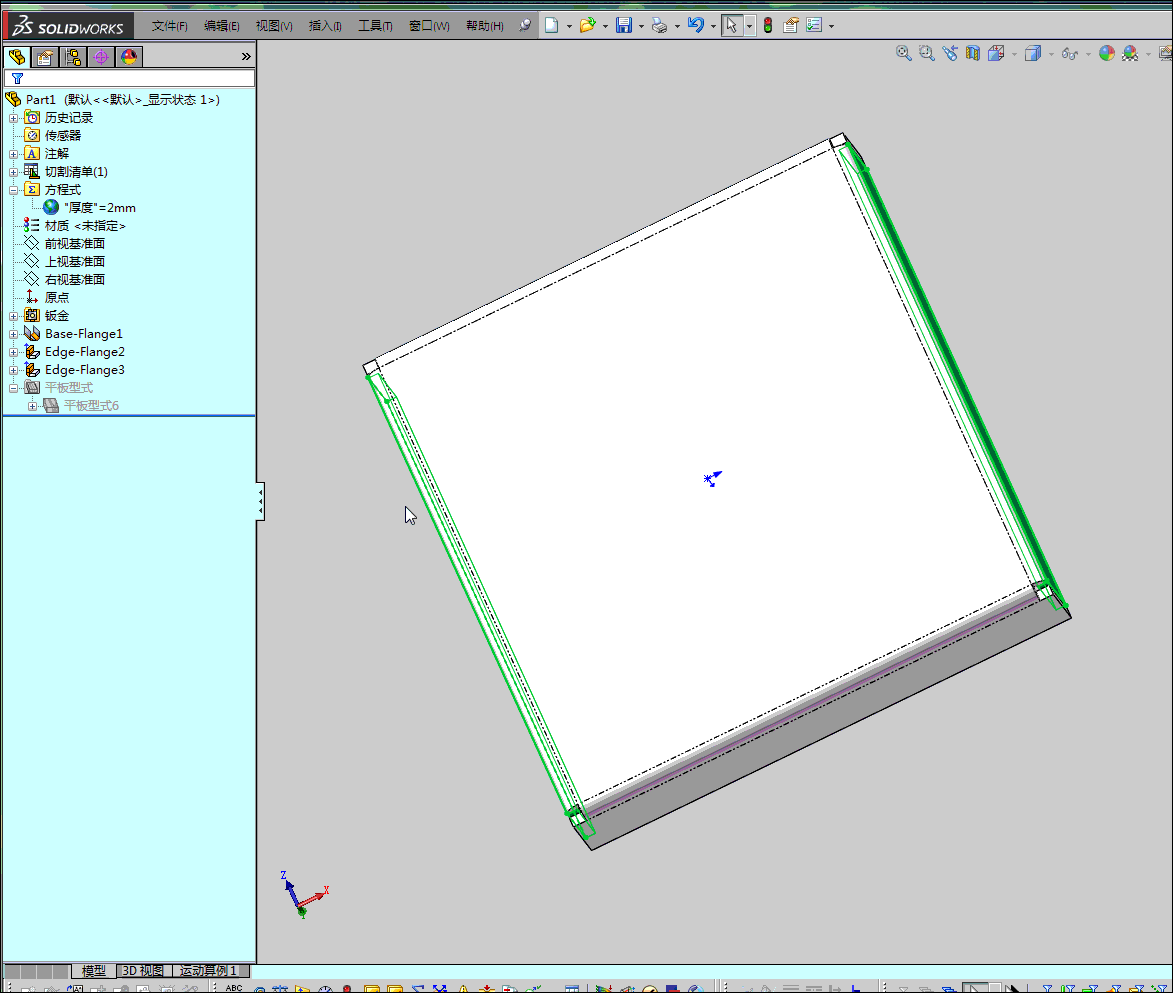Expand the Base-Flange1 node
The height and width of the screenshot is (993, 1173).
coord(13,334)
